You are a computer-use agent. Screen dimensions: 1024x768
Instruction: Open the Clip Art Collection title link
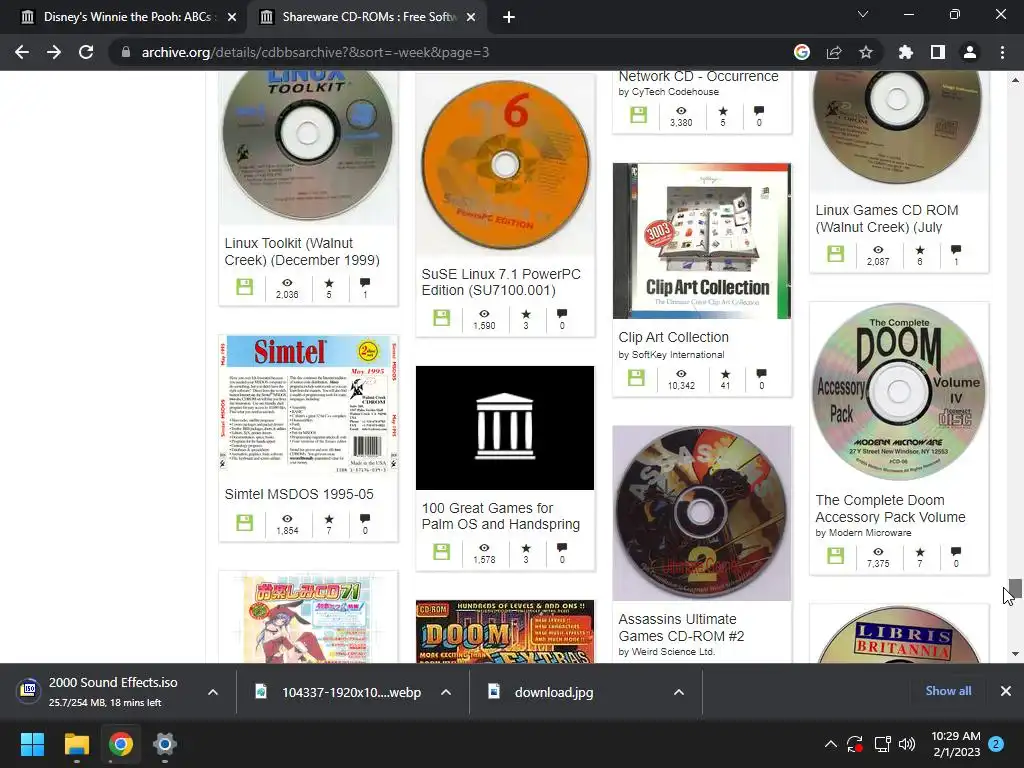pyautogui.click(x=673, y=337)
